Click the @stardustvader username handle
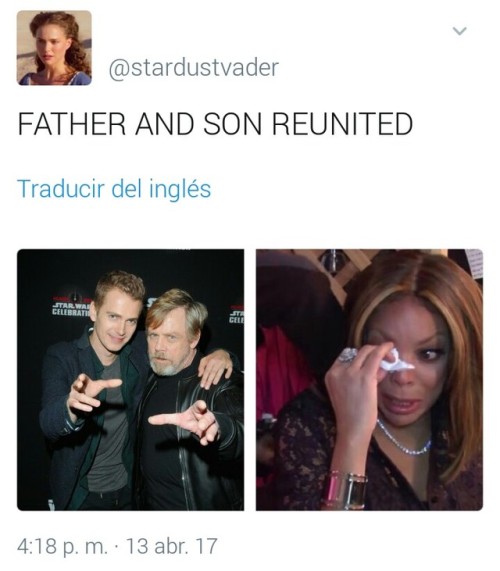The height and width of the screenshot is (571, 500). click(x=194, y=68)
